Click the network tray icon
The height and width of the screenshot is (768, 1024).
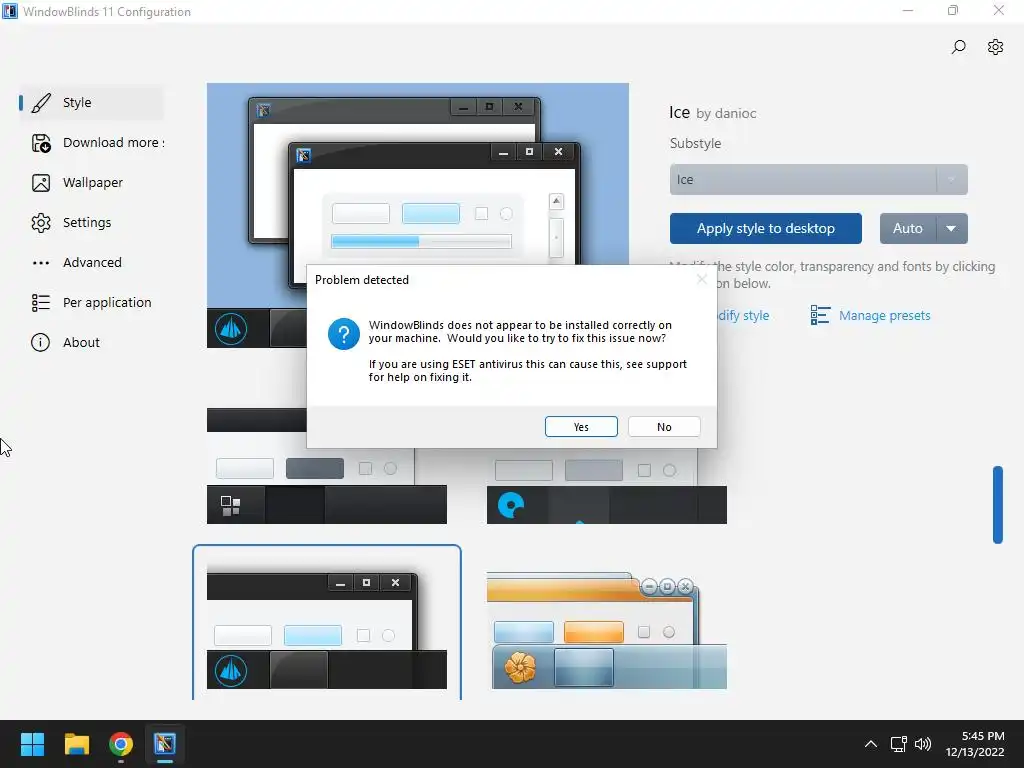pos(898,744)
